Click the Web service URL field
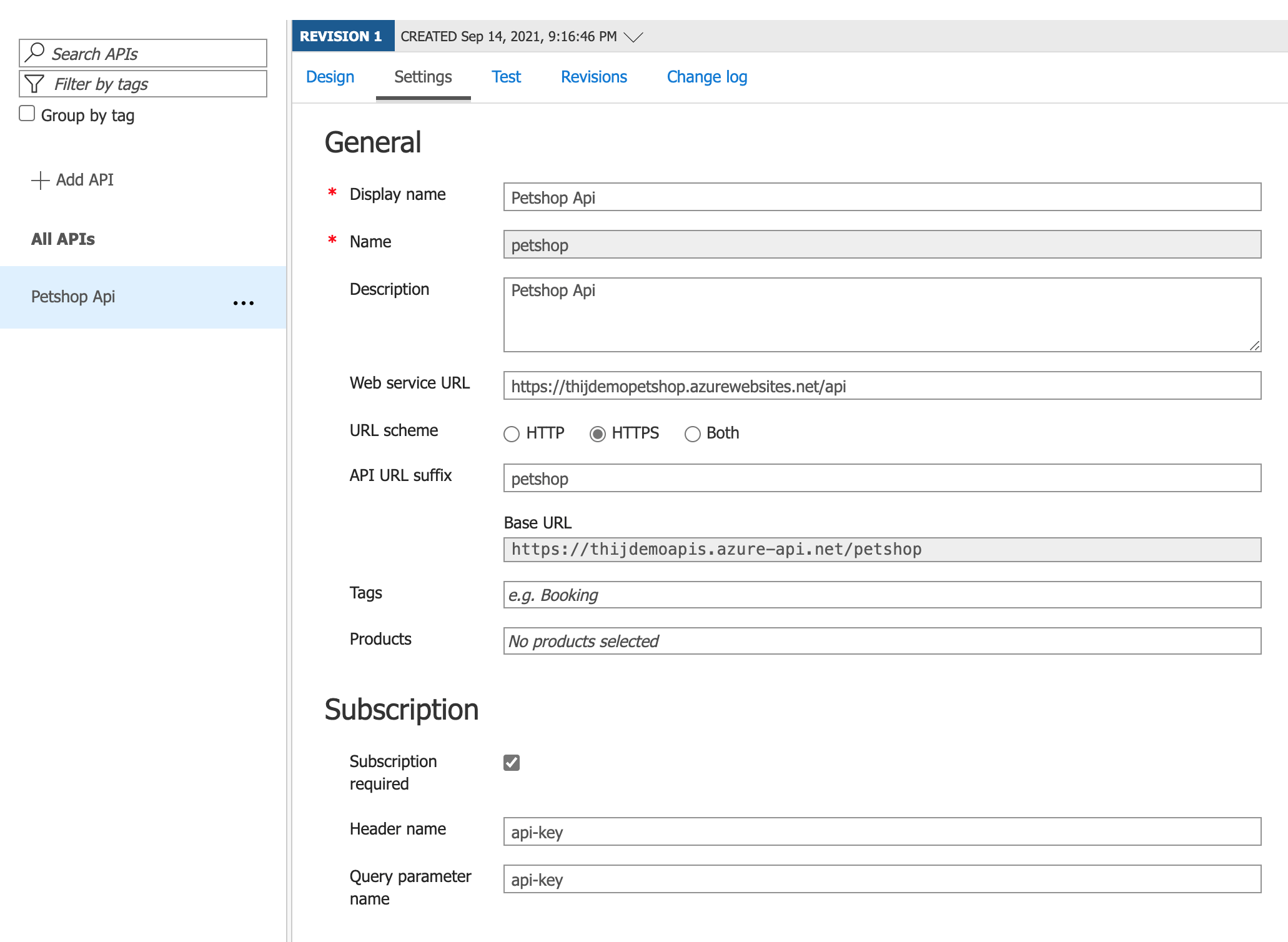This screenshot has width=1288, height=942. pyautogui.click(x=882, y=386)
